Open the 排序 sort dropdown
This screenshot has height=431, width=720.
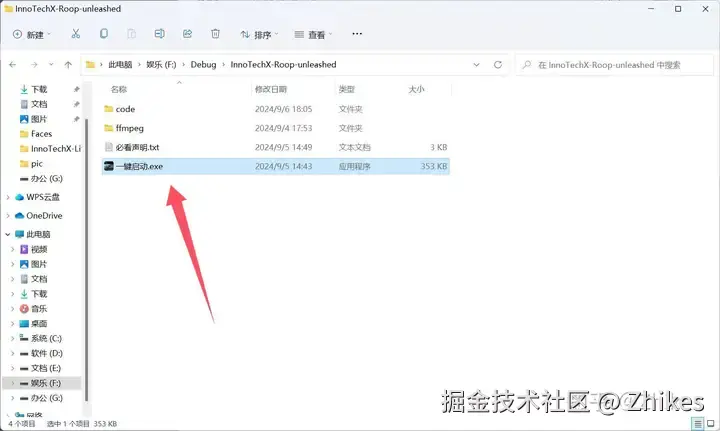[x=259, y=34]
